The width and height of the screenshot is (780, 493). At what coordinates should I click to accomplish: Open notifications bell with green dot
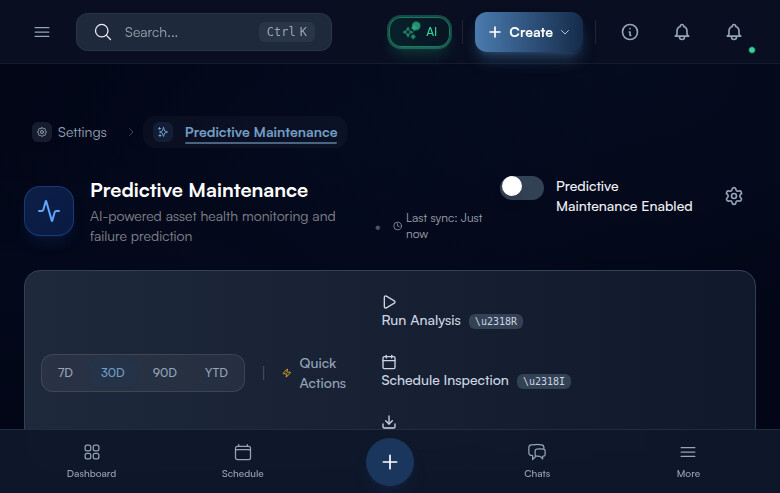tap(734, 32)
